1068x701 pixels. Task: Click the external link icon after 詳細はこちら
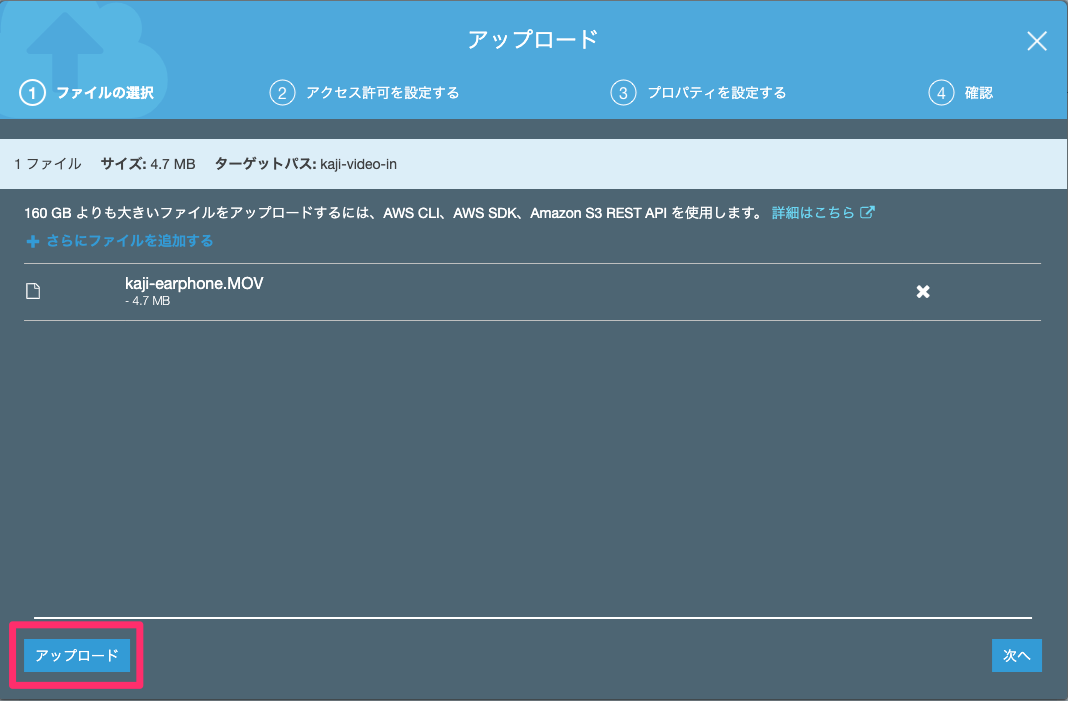pos(868,212)
